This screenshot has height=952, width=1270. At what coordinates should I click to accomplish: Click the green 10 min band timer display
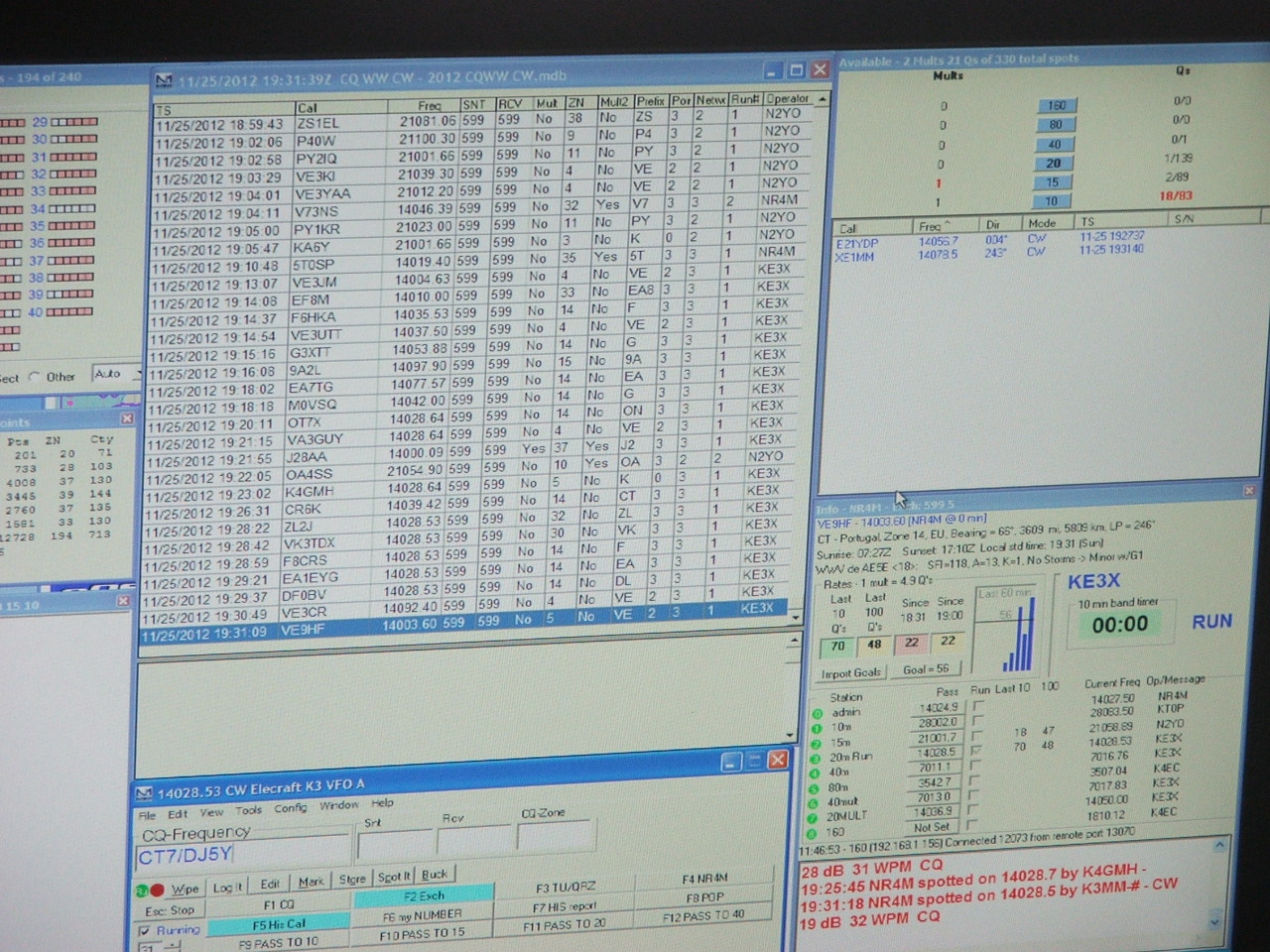(x=1121, y=625)
